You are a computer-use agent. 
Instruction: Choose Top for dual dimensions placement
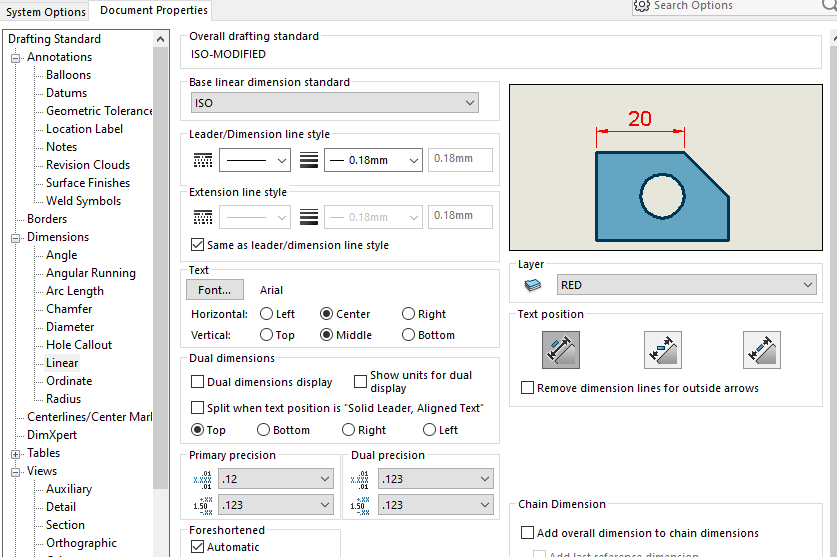tap(198, 429)
